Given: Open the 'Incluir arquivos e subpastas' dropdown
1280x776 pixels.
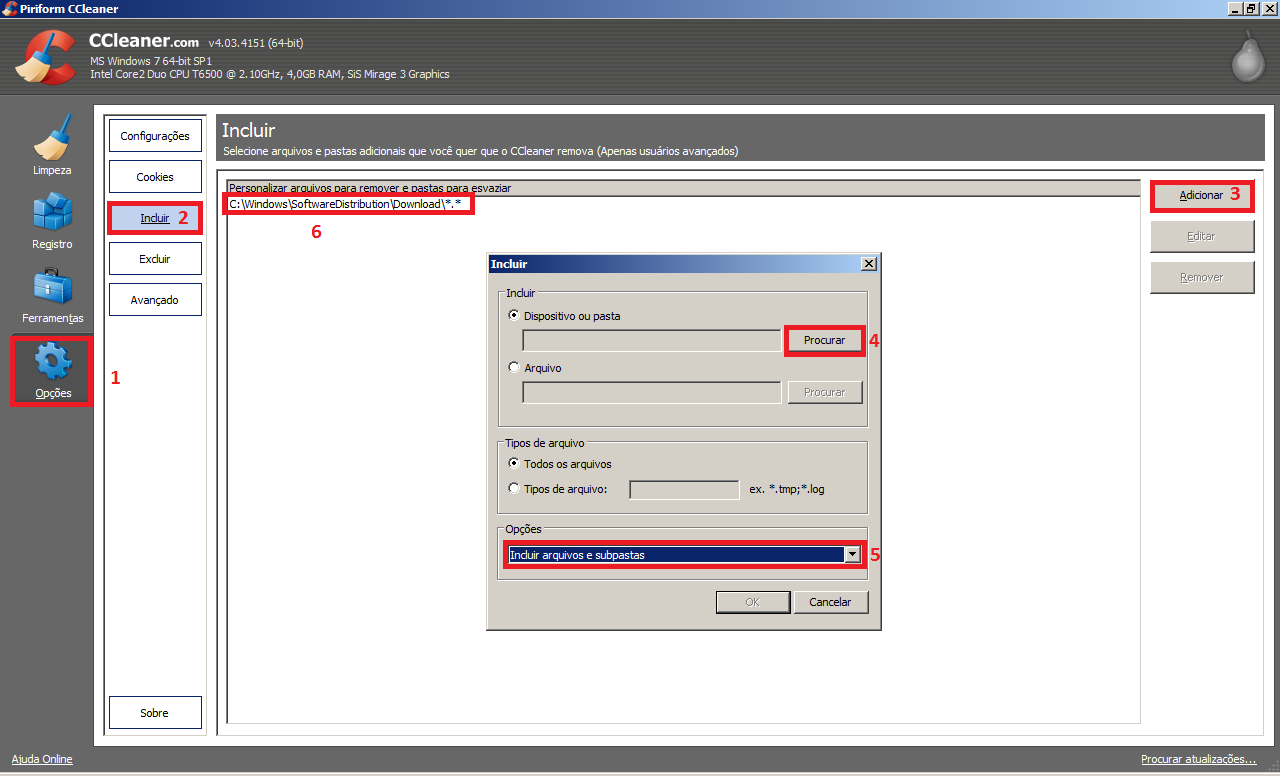Looking at the screenshot, I should [684, 555].
